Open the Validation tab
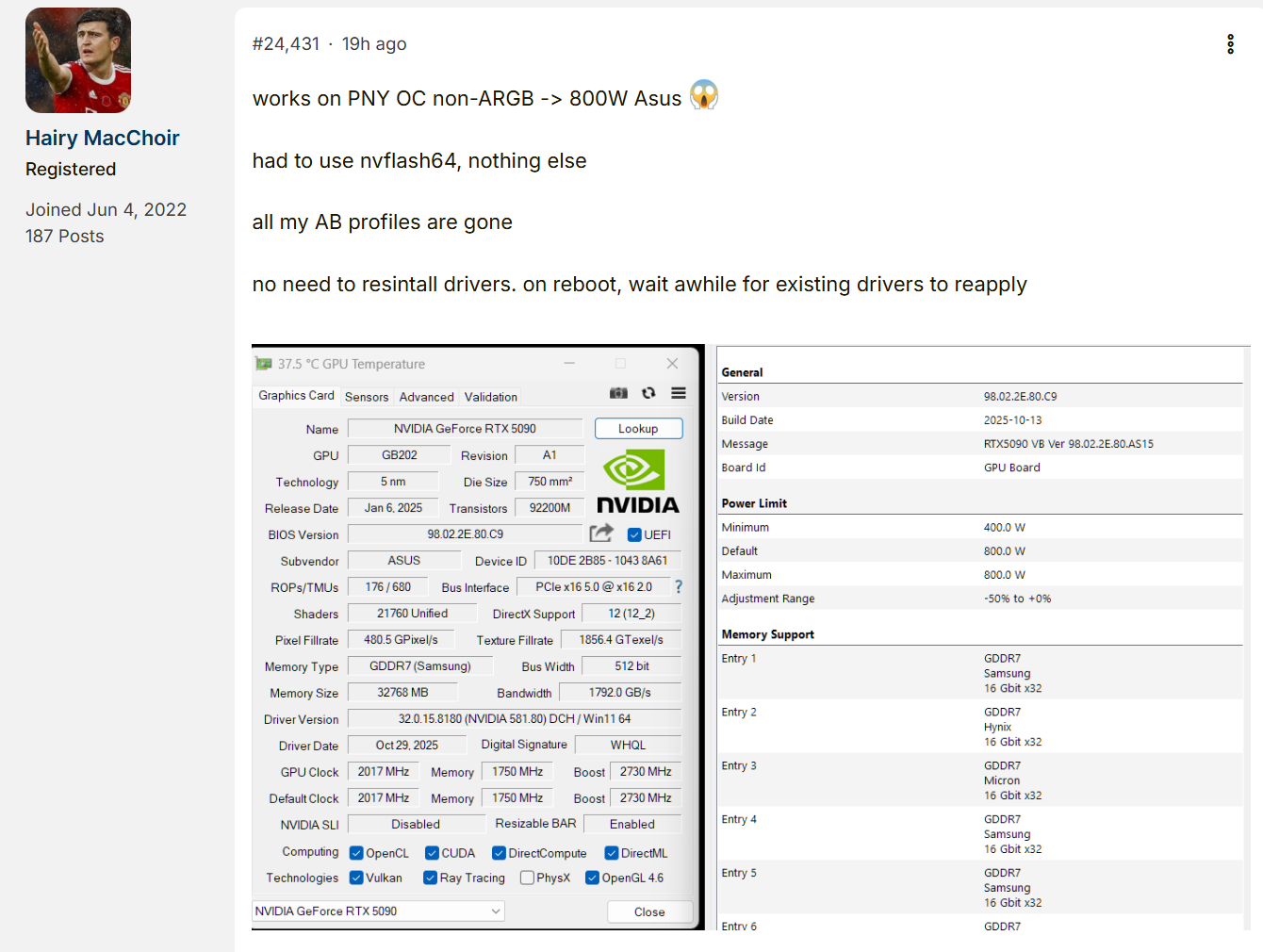 point(490,397)
